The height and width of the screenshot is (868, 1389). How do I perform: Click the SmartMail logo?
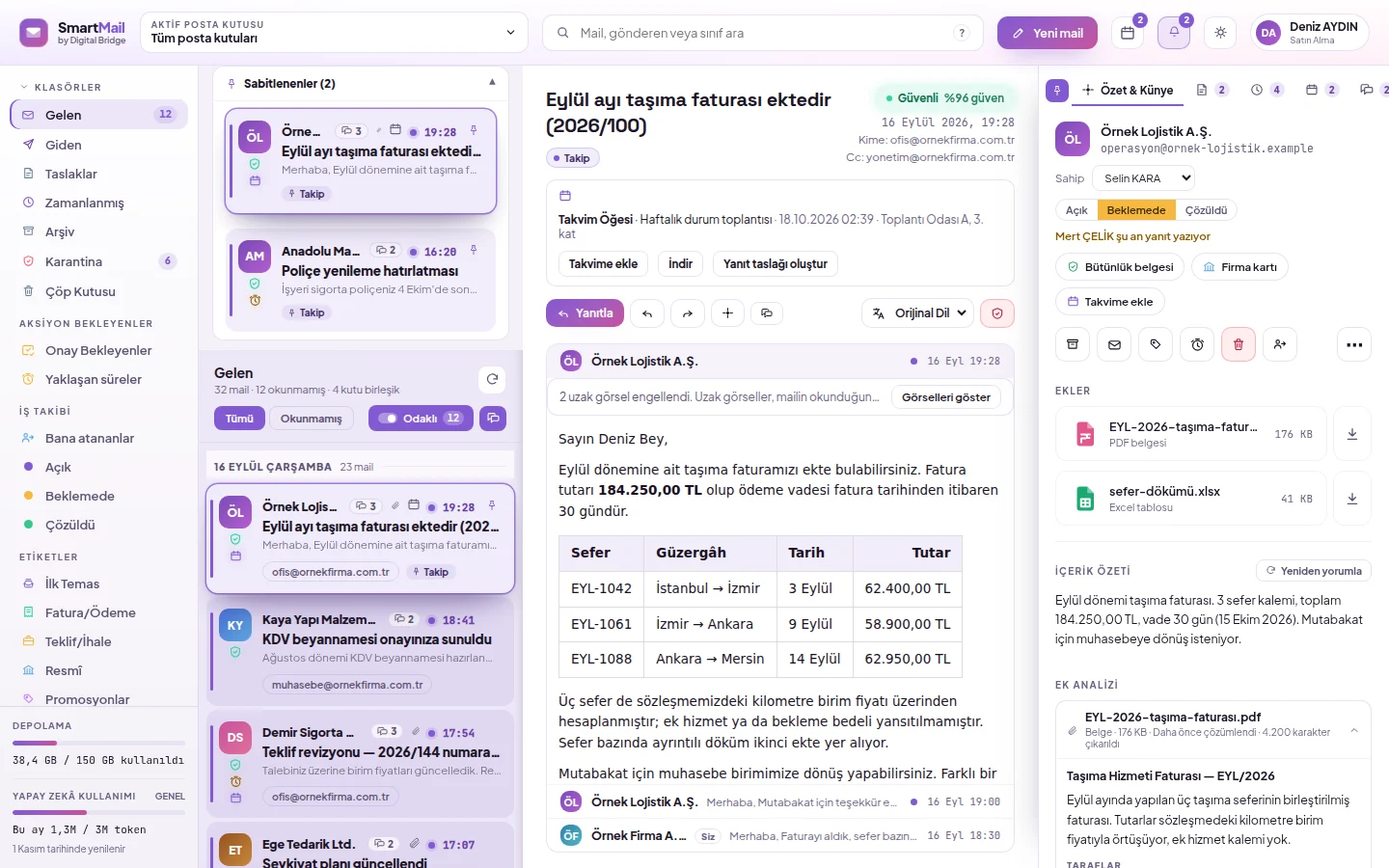tap(34, 33)
